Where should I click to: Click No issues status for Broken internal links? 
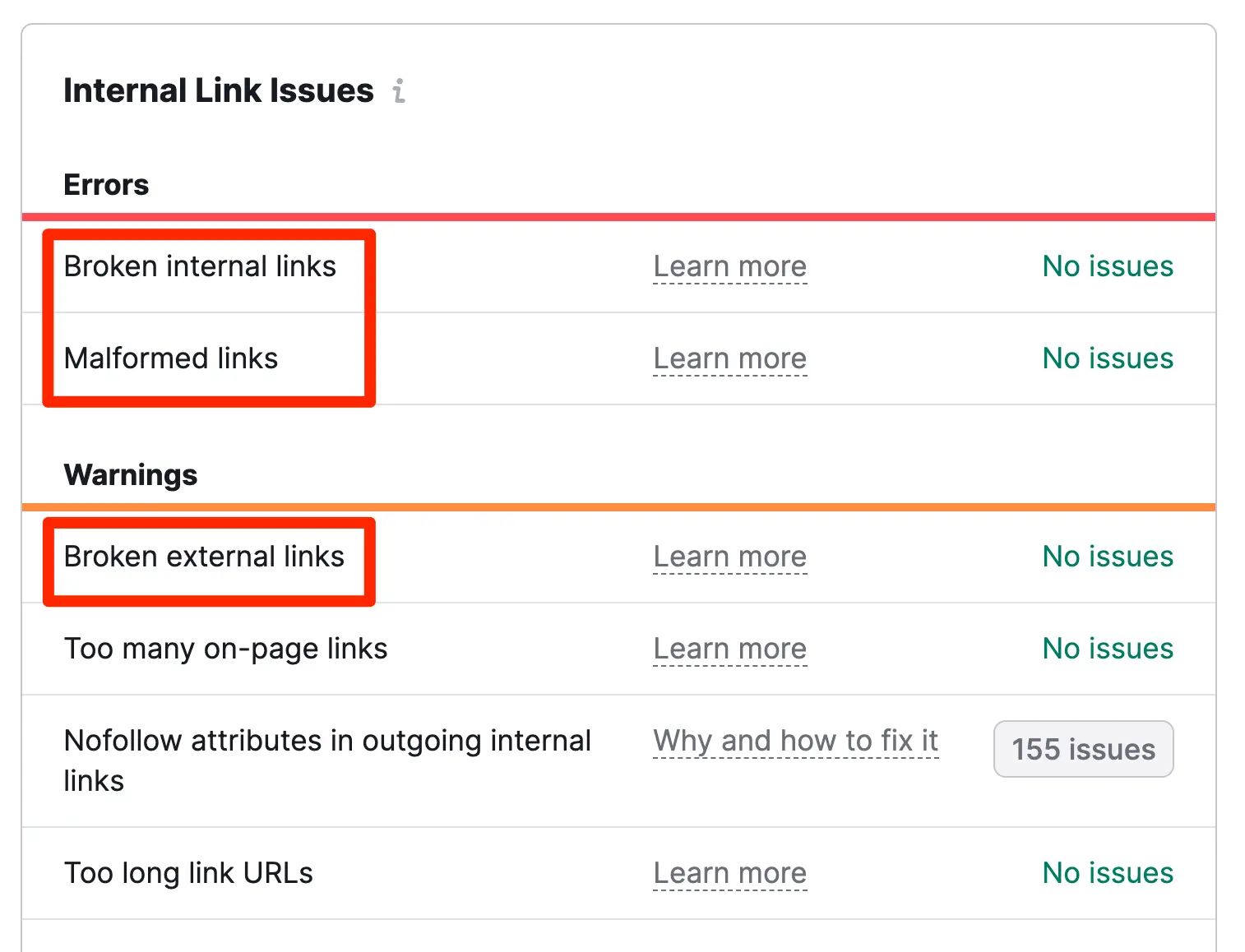[x=1107, y=266]
